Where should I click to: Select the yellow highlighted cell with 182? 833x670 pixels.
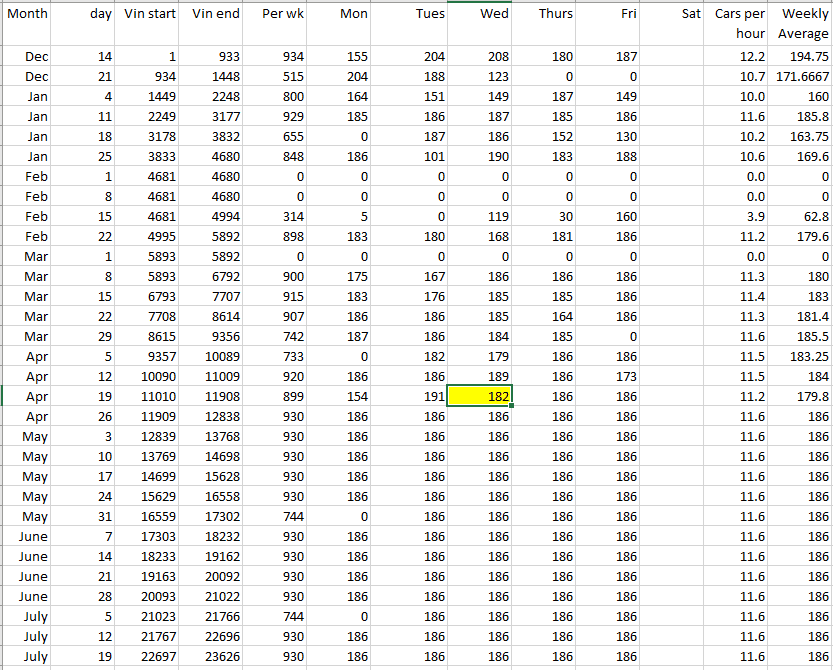pos(480,395)
